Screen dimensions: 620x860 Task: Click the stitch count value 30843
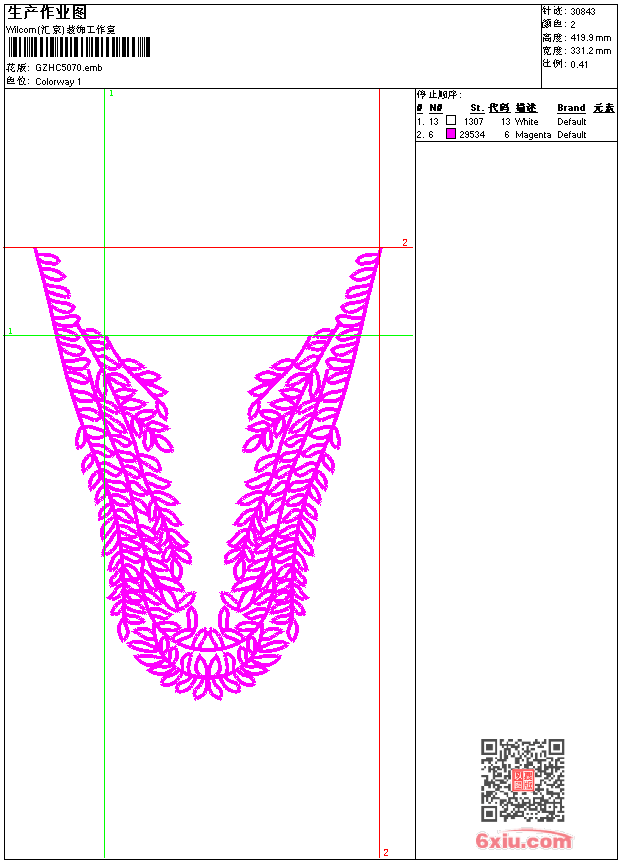(583, 12)
